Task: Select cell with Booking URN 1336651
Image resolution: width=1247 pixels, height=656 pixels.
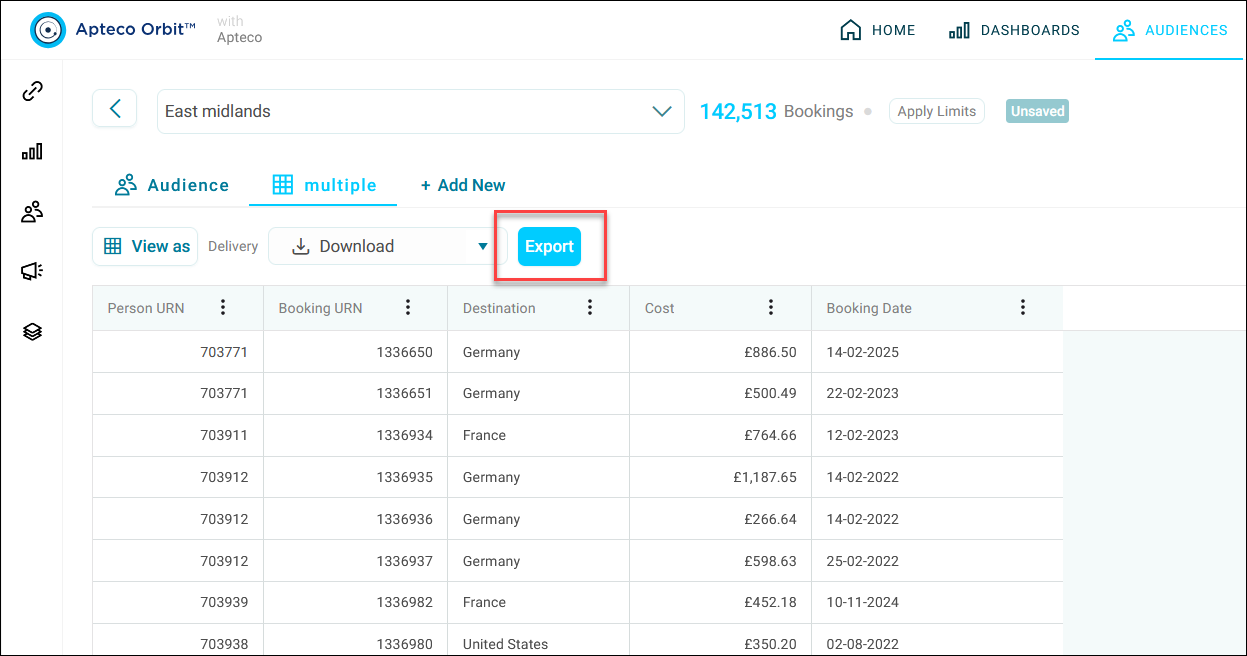Action: pos(356,393)
